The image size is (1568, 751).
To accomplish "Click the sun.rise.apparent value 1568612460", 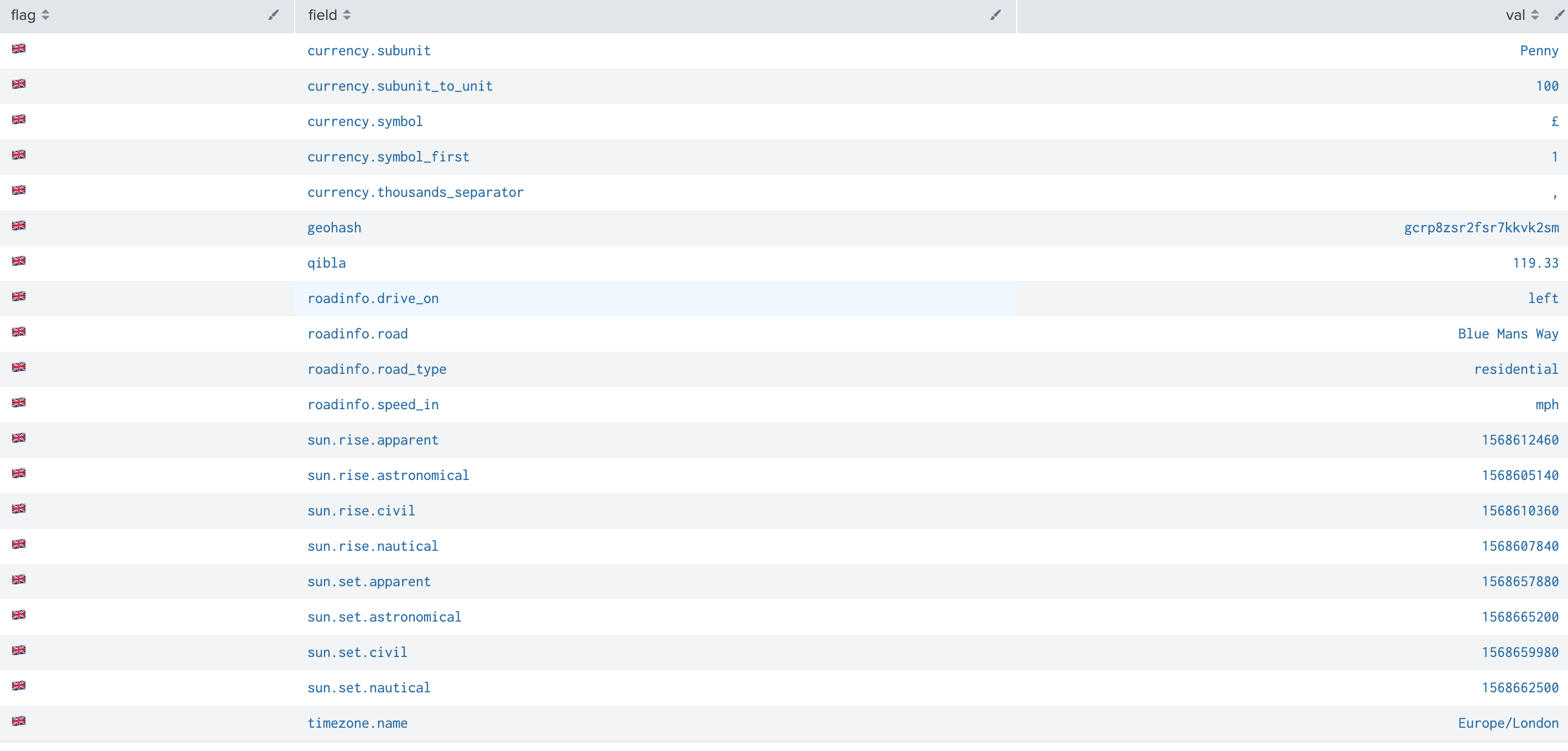I will 1519,441.
